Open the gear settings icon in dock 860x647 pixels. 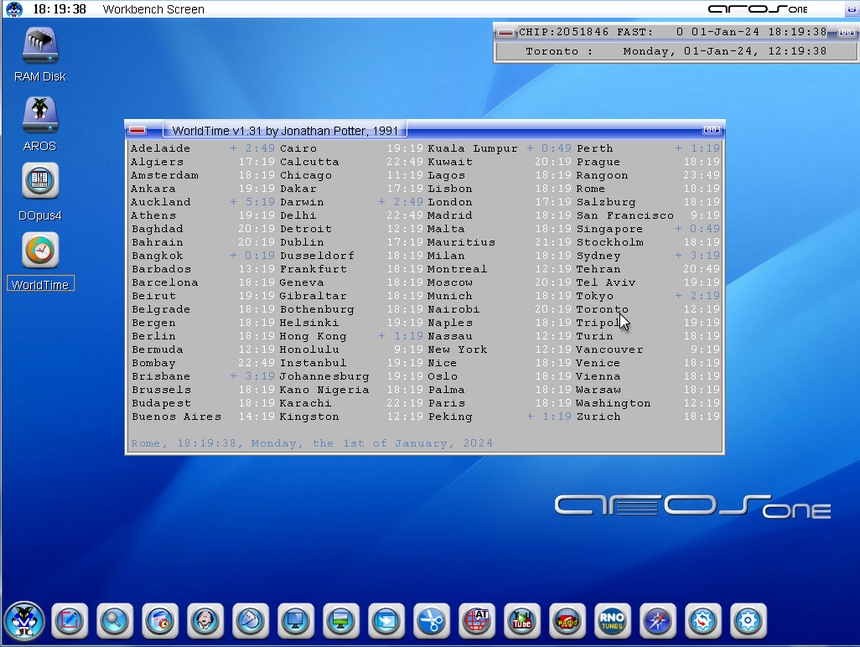(748, 621)
